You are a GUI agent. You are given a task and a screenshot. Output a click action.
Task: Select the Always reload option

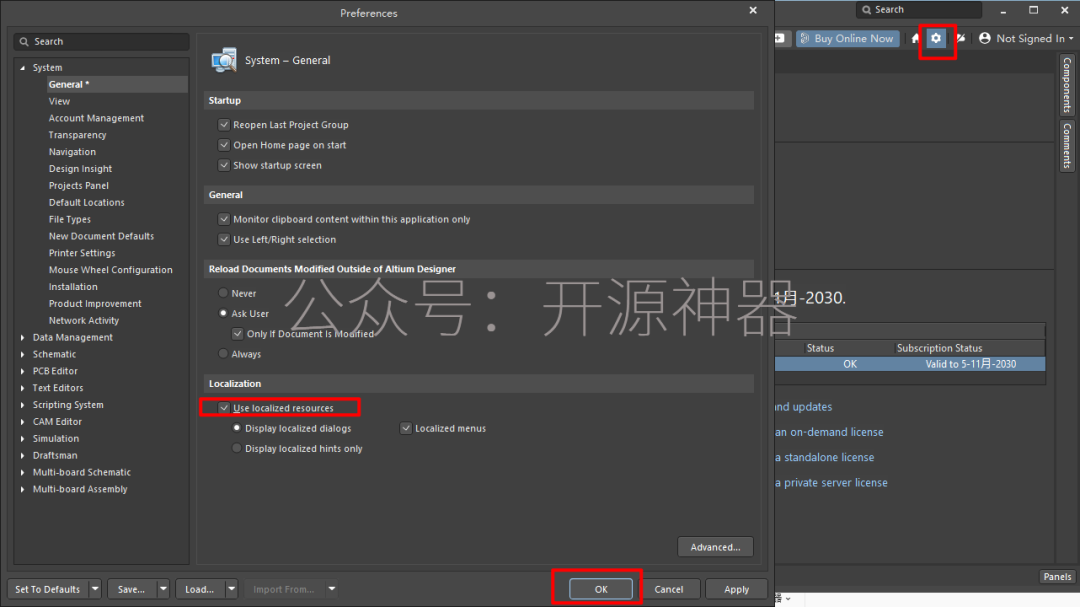tap(223, 353)
